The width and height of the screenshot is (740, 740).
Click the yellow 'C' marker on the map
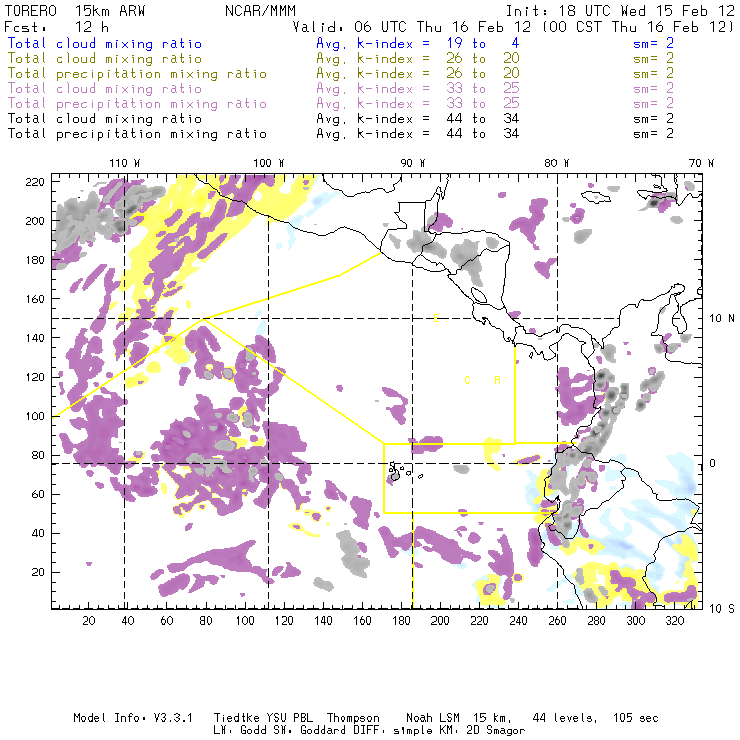[x=467, y=380]
